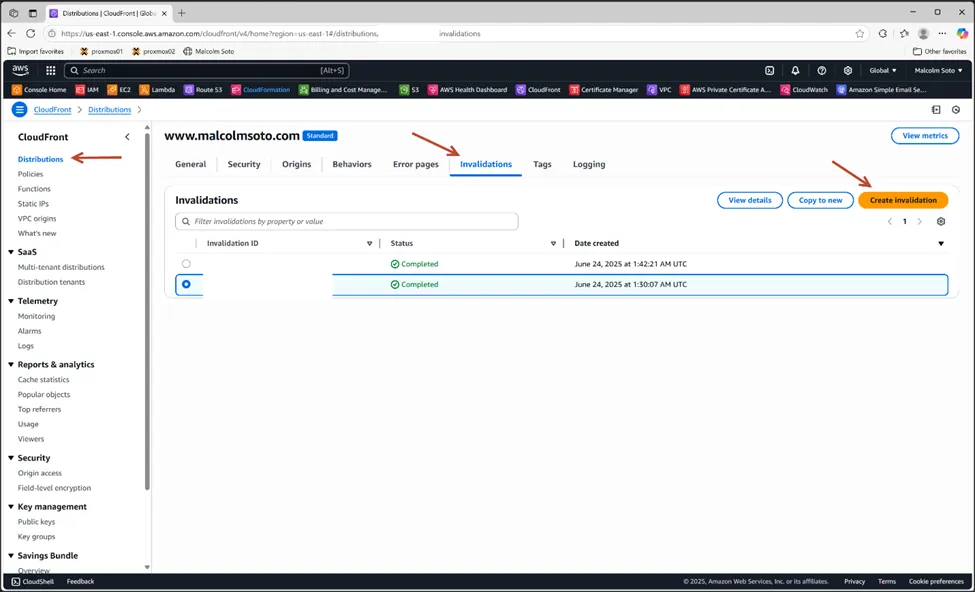Select the first invalidation row radio button
Screen dimensions: 975x592
187,263
